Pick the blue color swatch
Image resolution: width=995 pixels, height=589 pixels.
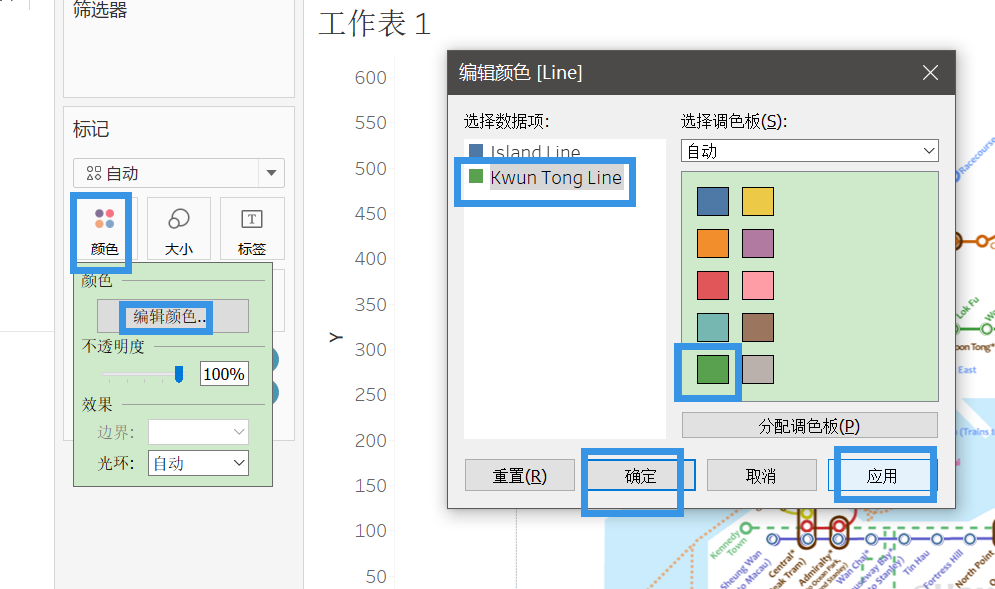pyautogui.click(x=713, y=201)
